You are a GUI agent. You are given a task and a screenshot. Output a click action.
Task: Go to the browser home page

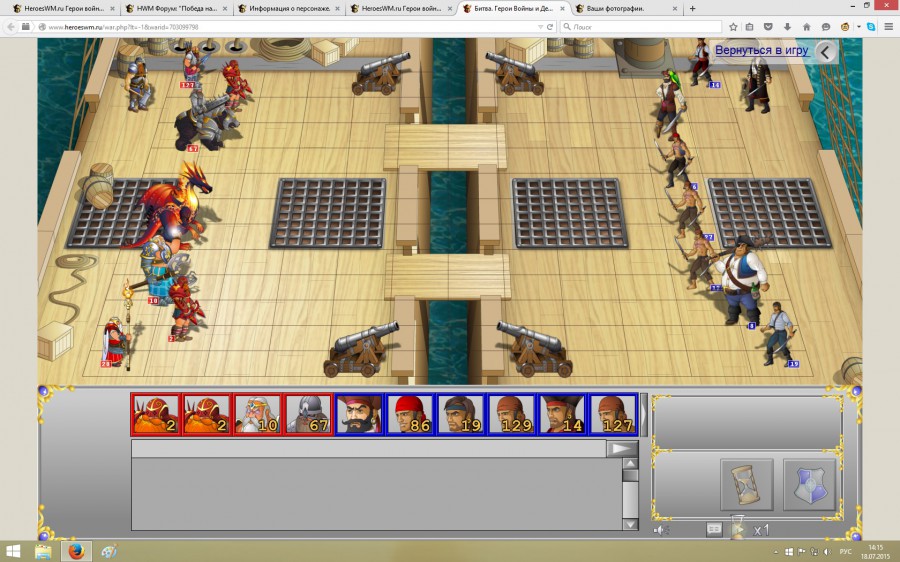(x=806, y=27)
